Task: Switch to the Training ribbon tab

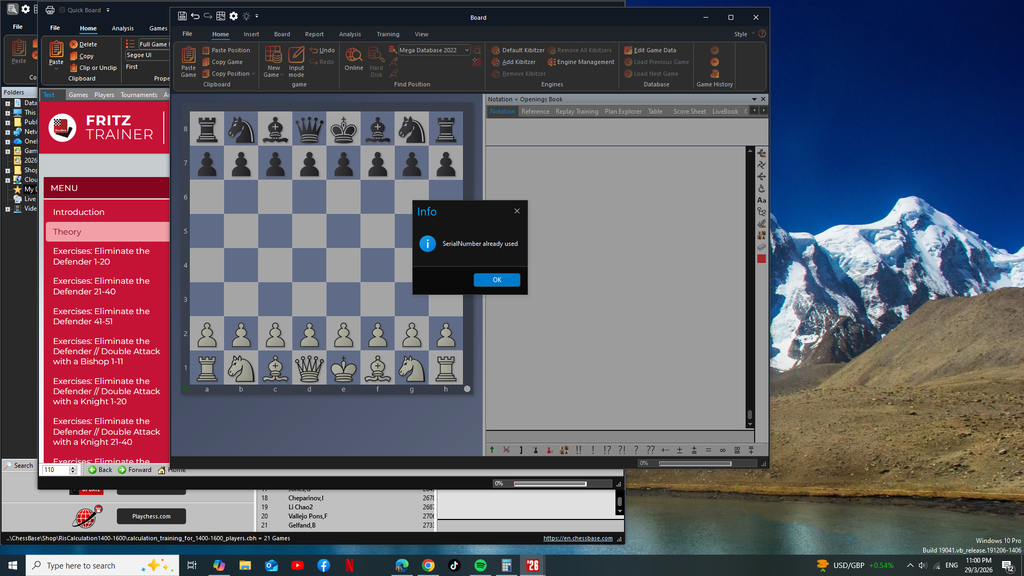Action: (387, 34)
